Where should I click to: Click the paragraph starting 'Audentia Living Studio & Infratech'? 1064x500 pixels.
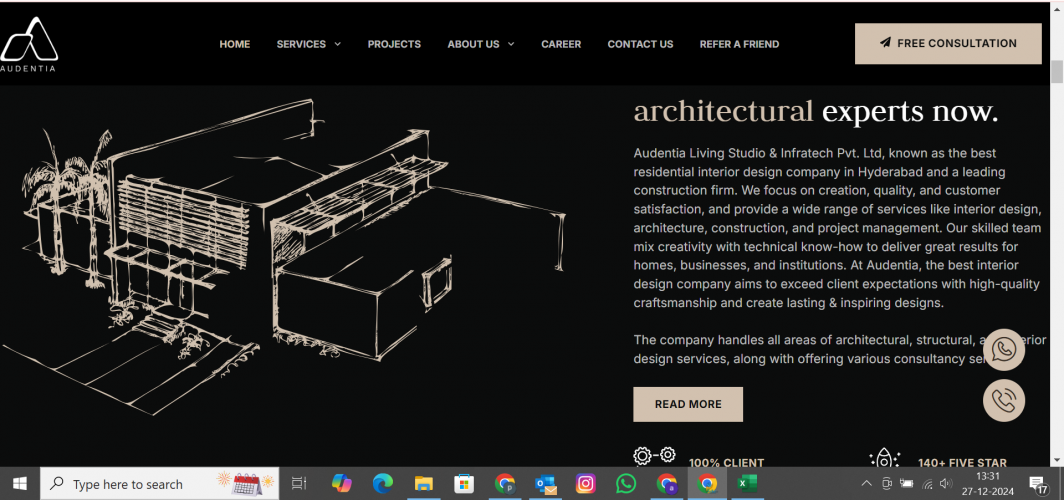coord(837,228)
